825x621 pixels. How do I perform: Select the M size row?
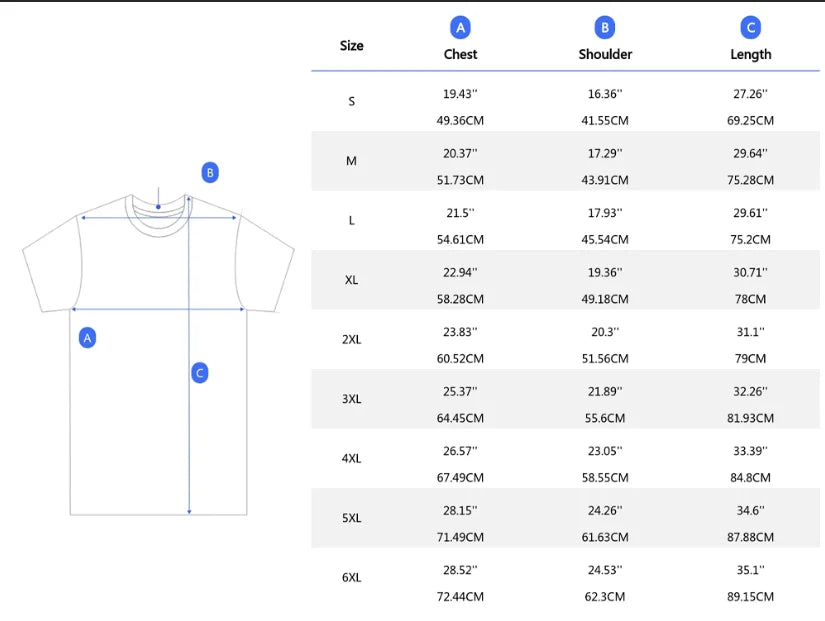coord(351,161)
